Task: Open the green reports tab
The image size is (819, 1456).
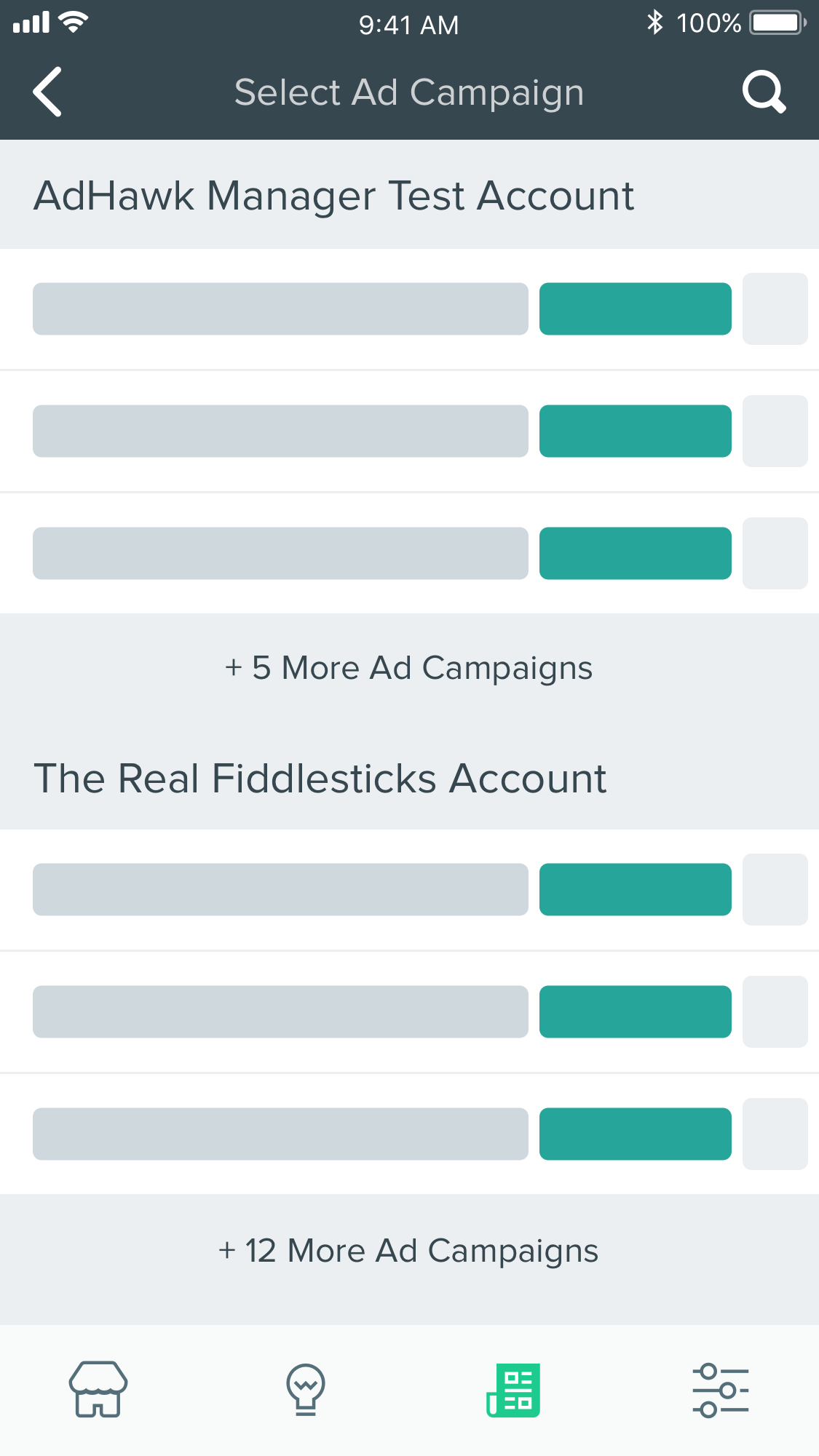Action: [x=513, y=1390]
